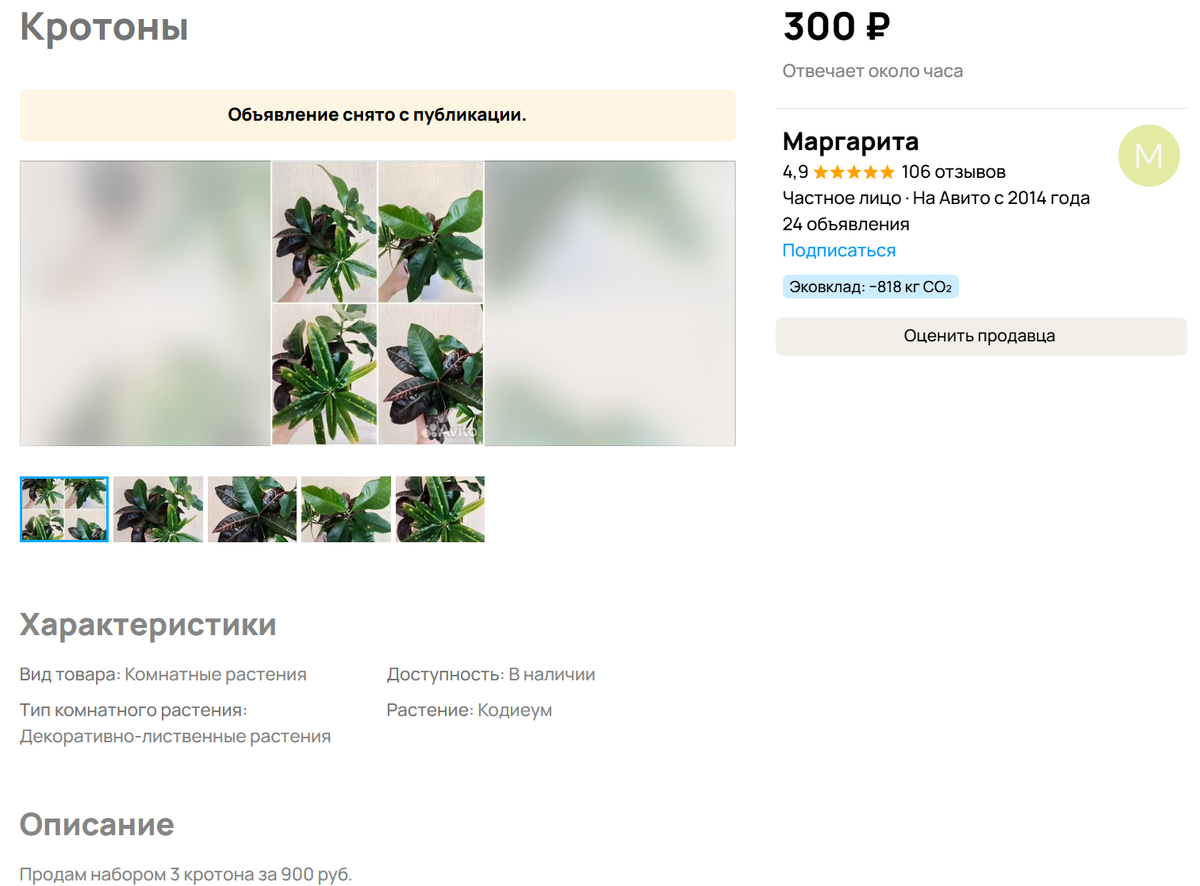Select the second croton thumbnail
Viewport: 1200px width, 886px height.
[x=158, y=509]
